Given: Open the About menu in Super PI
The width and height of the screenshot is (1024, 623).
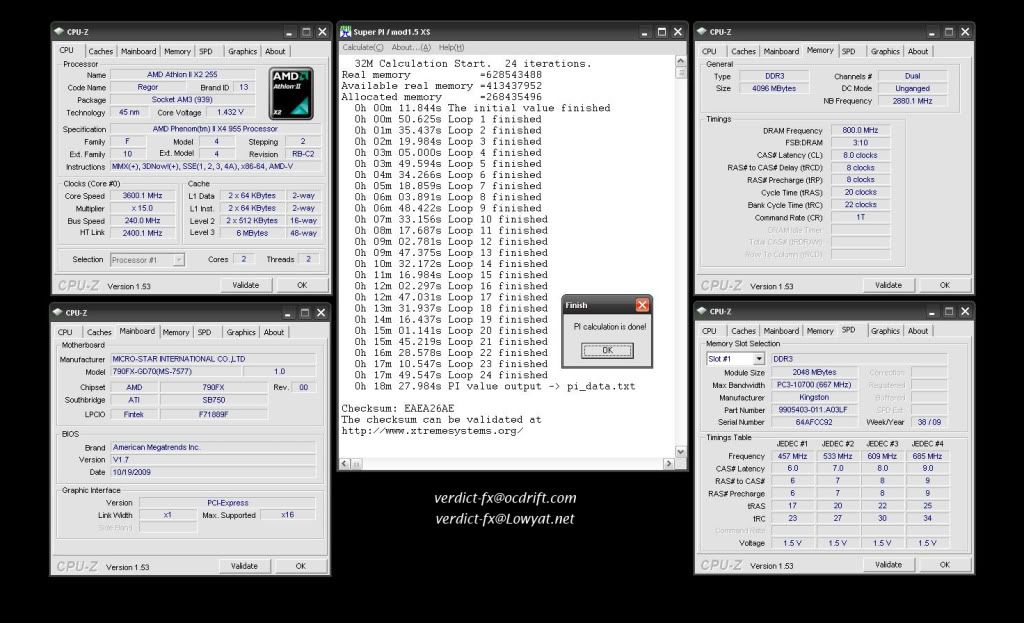Looking at the screenshot, I should [410, 47].
